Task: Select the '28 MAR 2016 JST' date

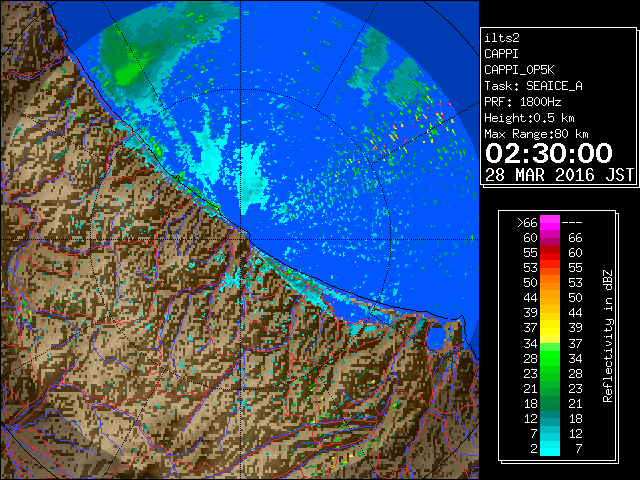Action: pos(559,175)
